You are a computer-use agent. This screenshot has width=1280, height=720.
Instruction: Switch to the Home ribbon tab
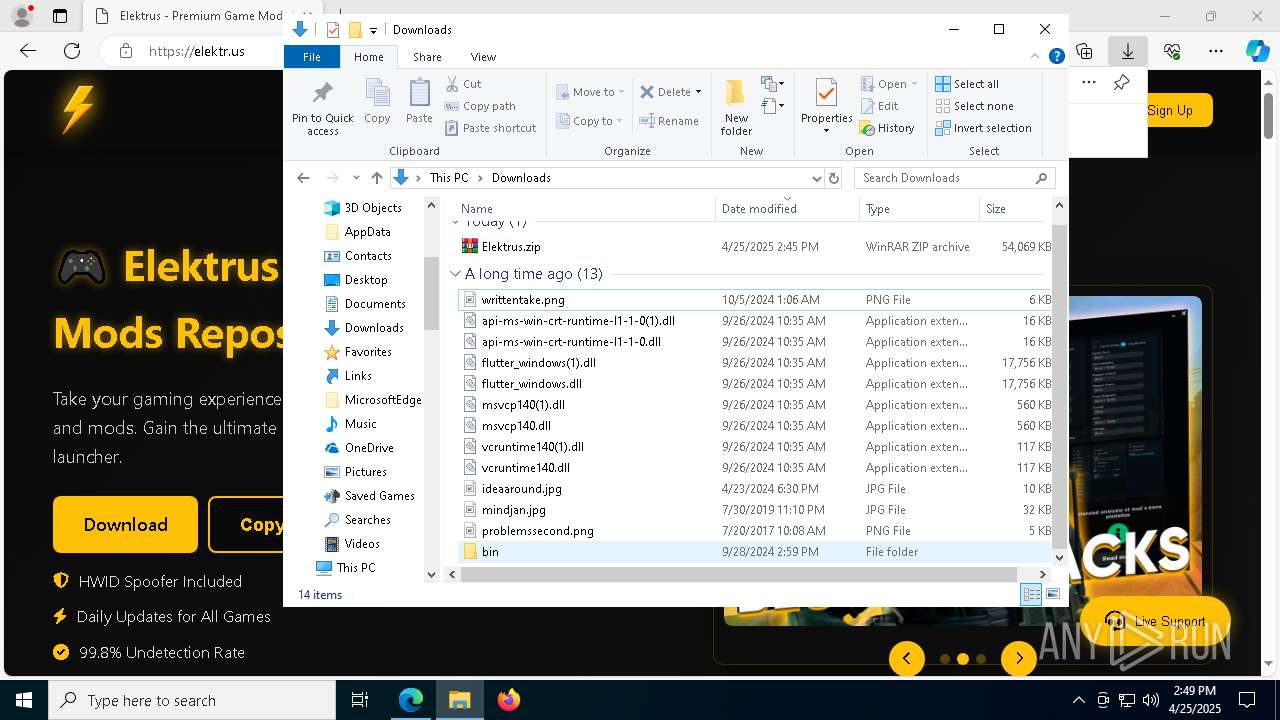point(369,57)
